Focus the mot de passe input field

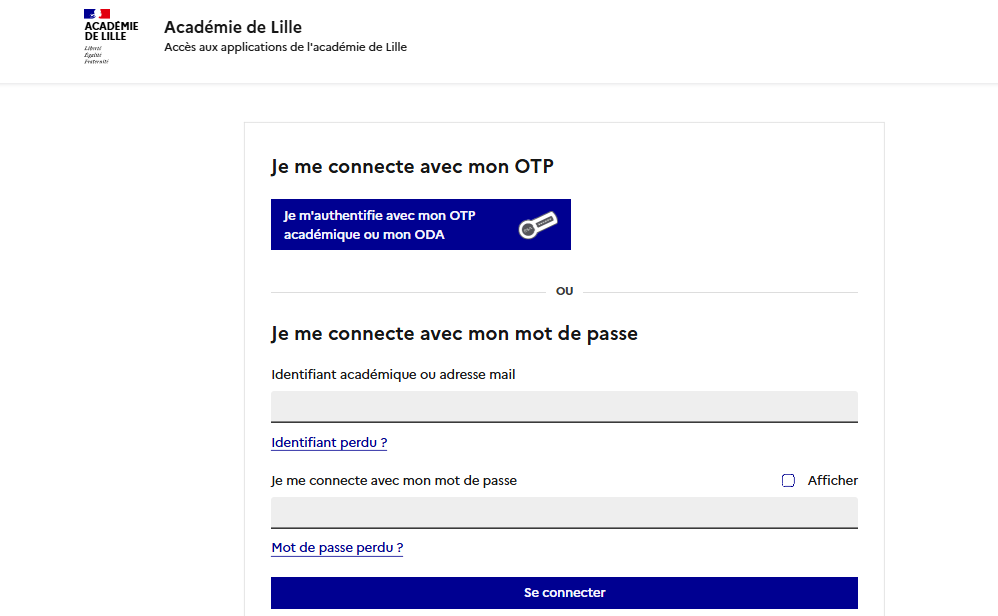click(x=564, y=512)
